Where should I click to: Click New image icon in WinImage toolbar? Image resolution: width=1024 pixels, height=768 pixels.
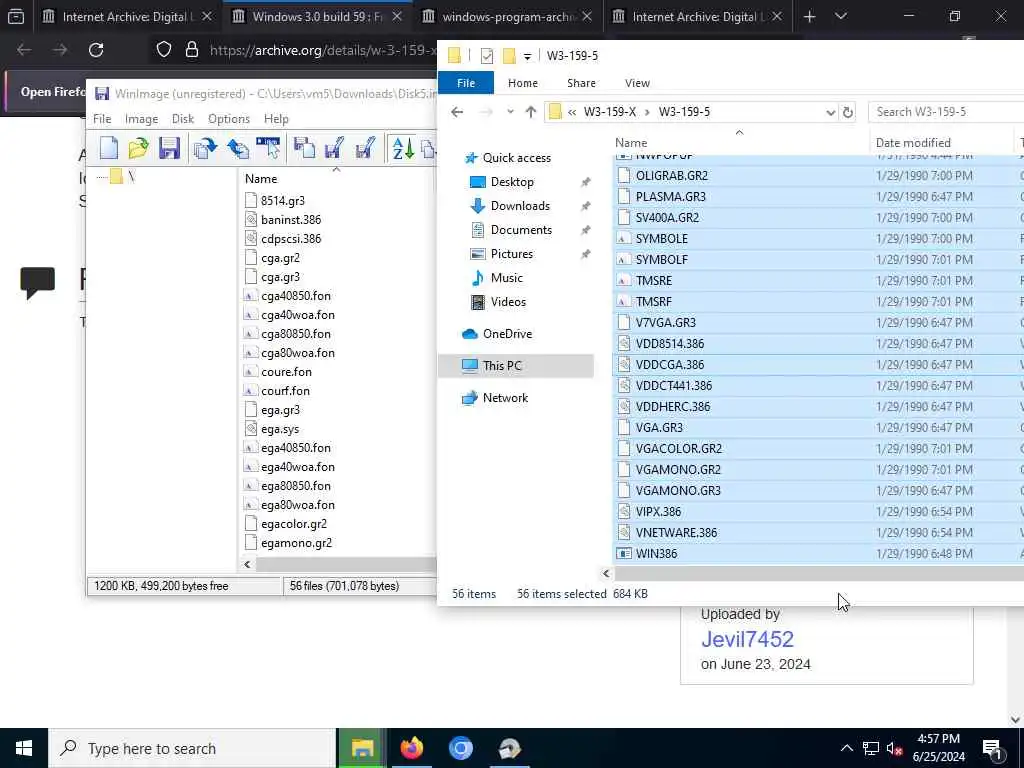pos(109,149)
